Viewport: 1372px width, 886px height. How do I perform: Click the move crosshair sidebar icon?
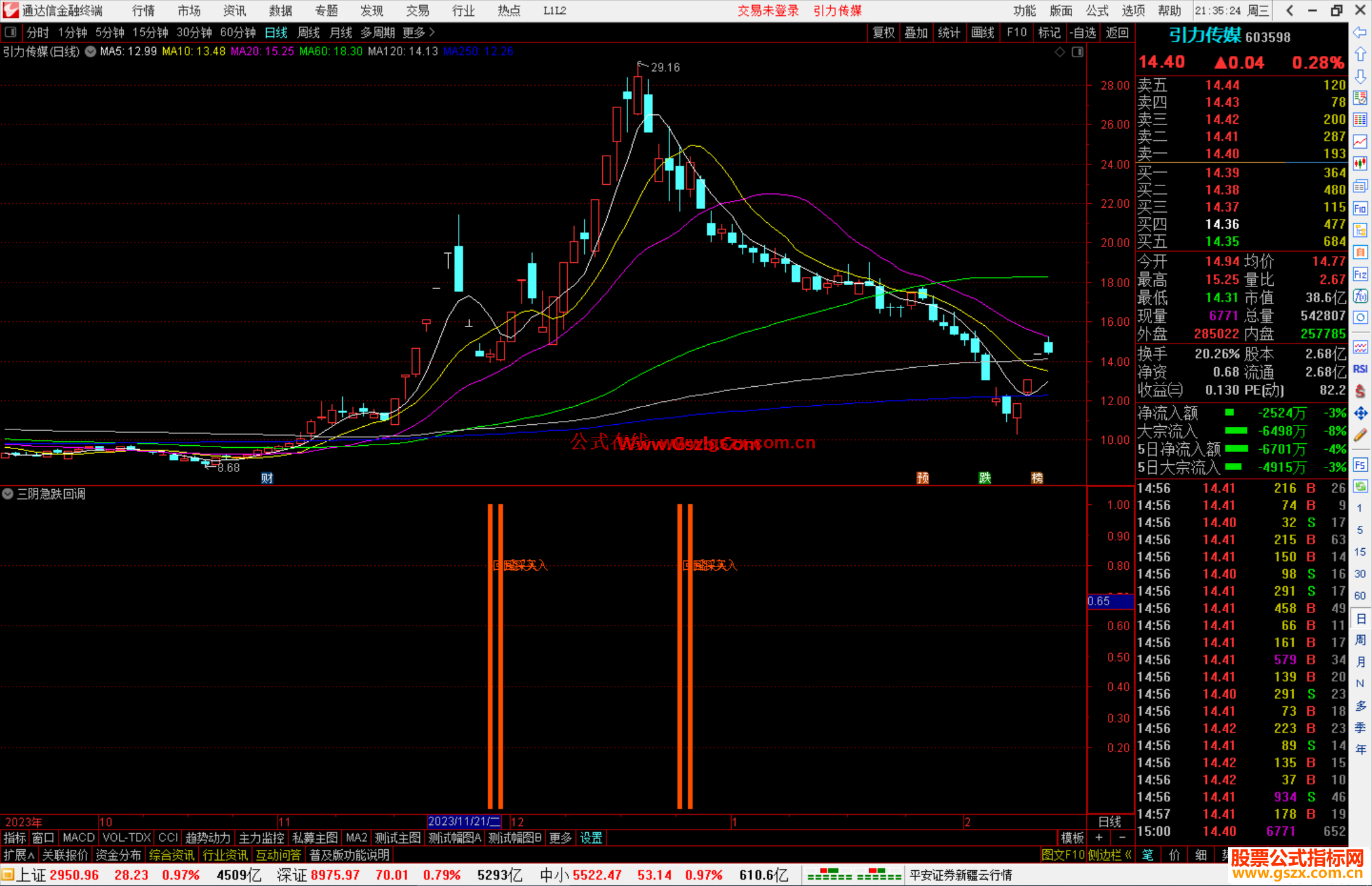1360,413
